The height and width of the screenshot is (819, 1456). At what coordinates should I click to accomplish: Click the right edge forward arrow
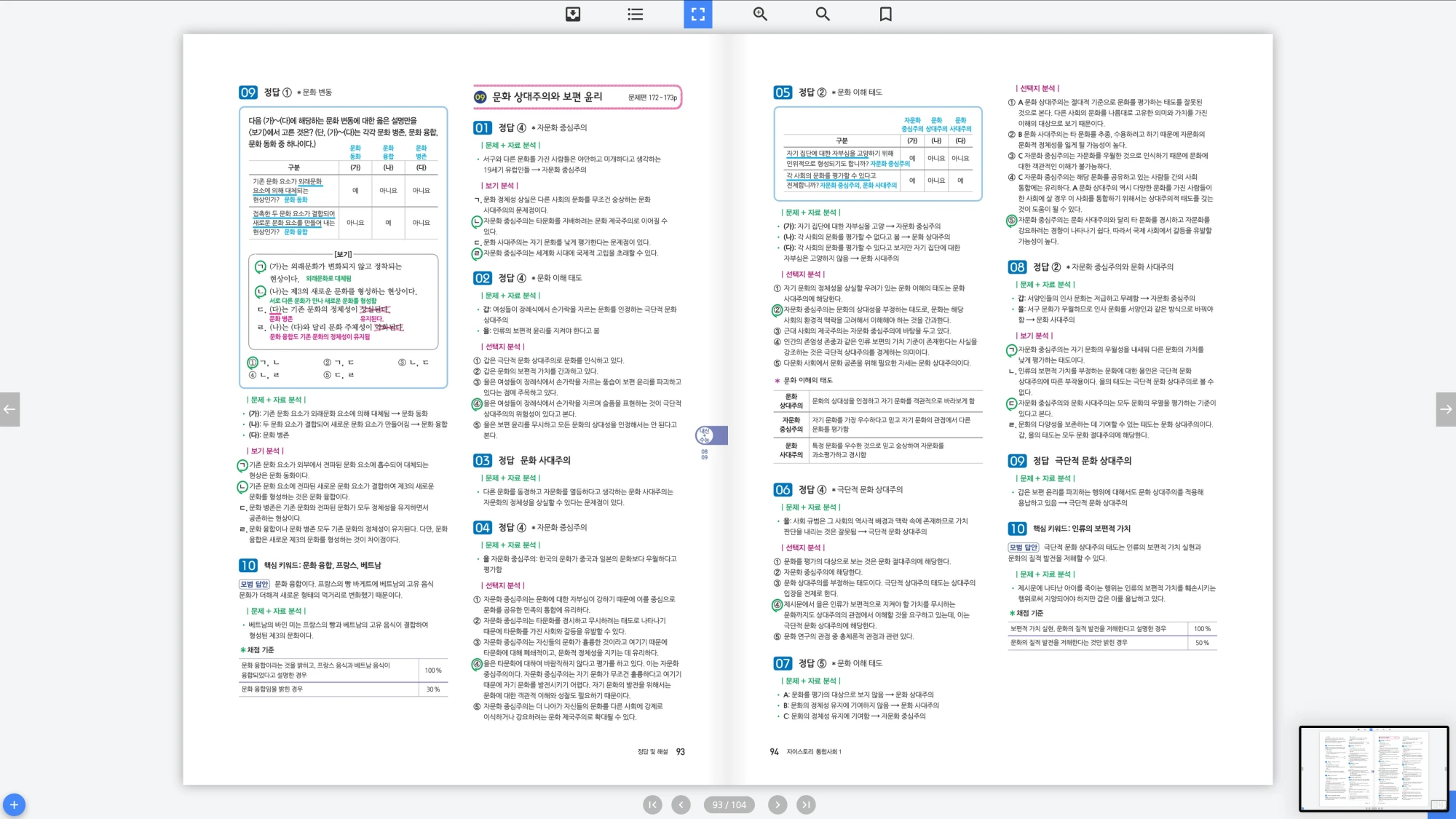[1446, 409]
